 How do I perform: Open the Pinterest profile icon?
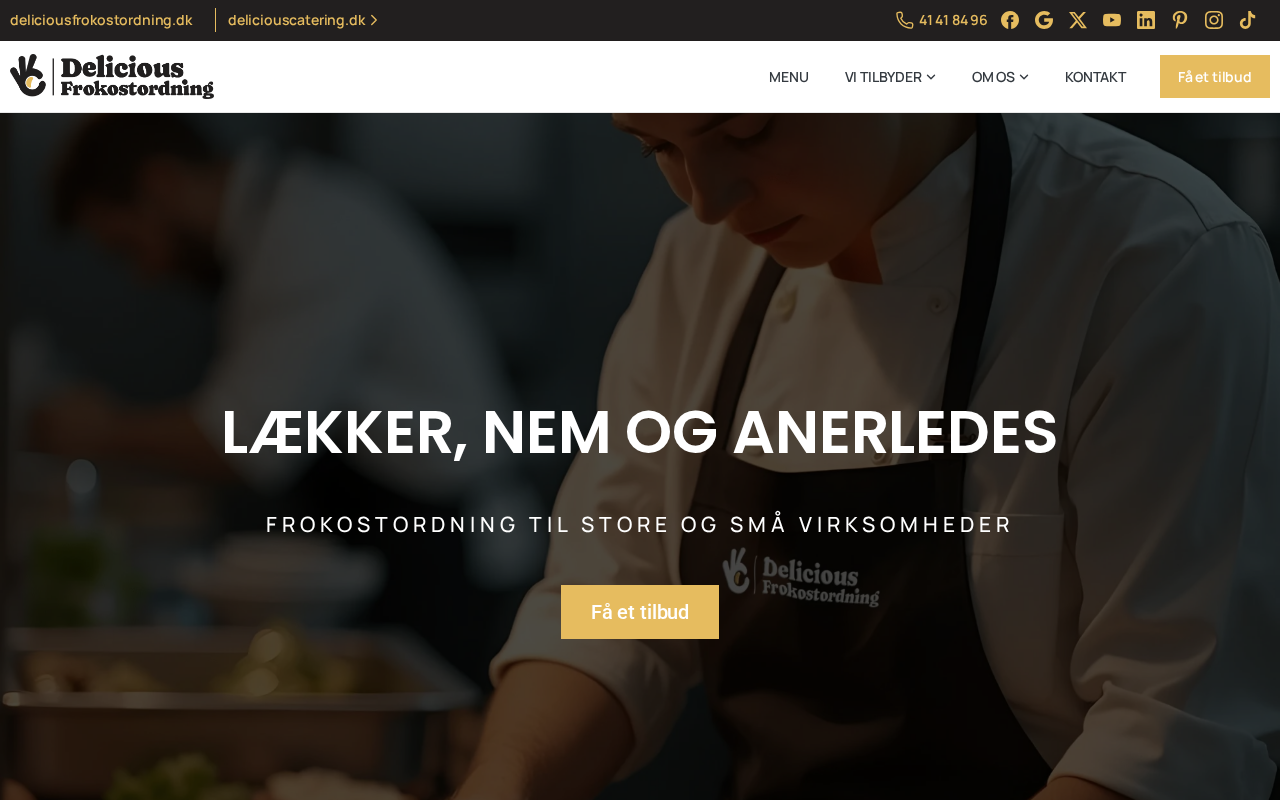(x=1180, y=20)
